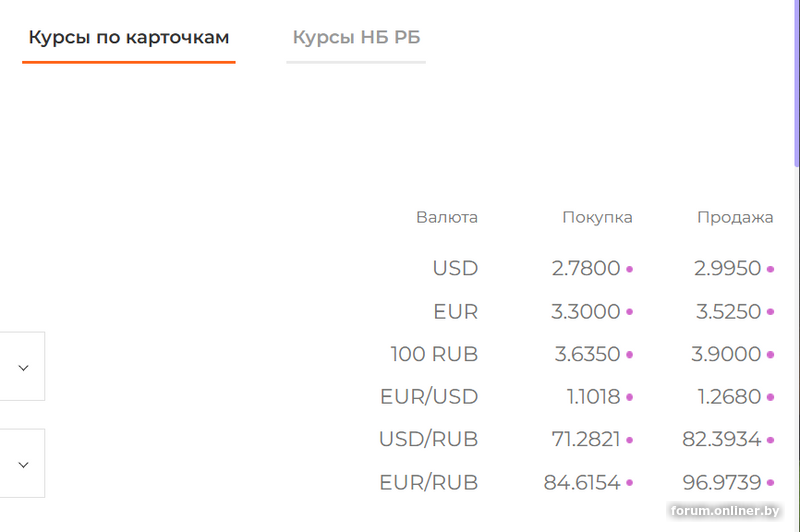Image resolution: width=800 pixels, height=532 pixels.
Task: Click the dot beside 100 RUB sell rate 3.9000
Action: [x=771, y=355]
